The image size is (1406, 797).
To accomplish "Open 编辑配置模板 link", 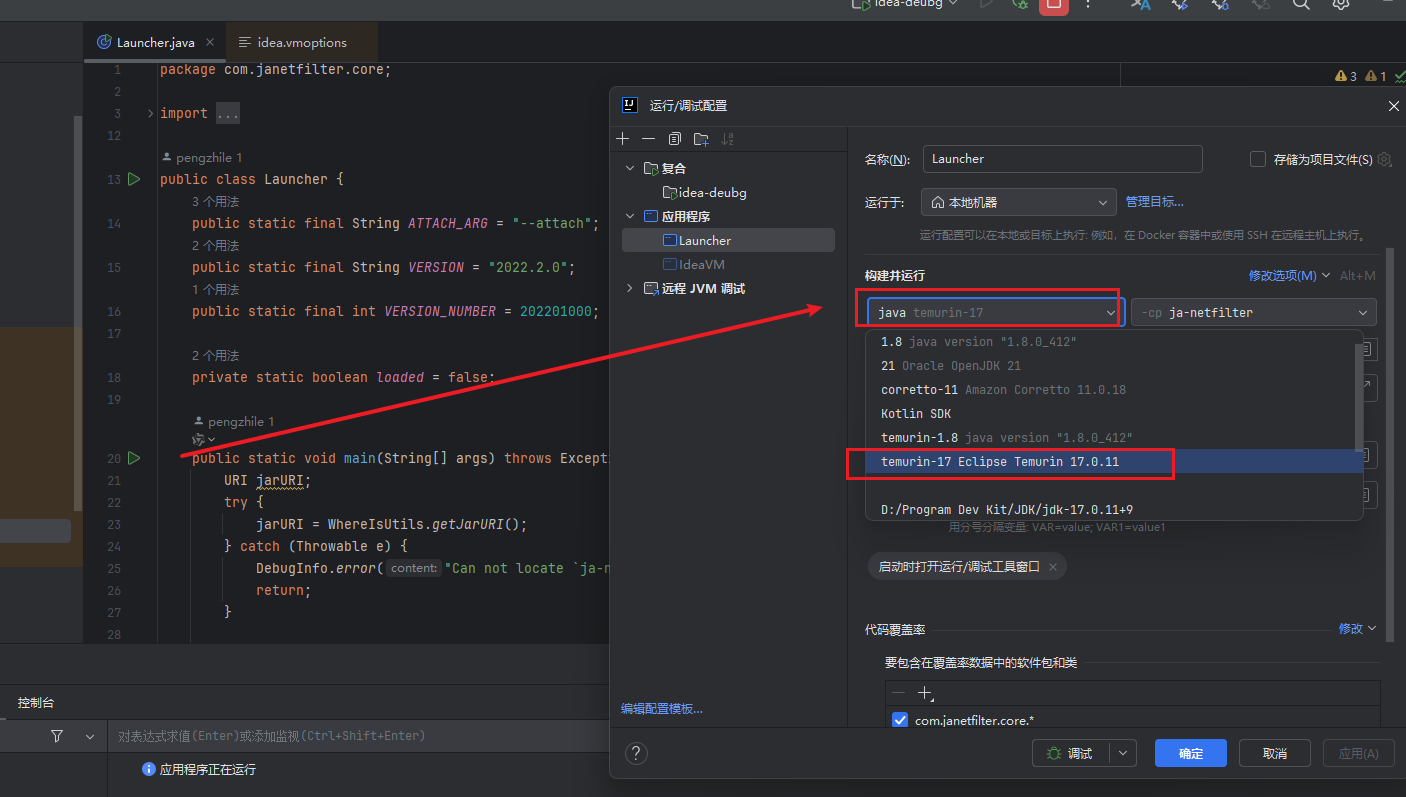I will point(662,707).
